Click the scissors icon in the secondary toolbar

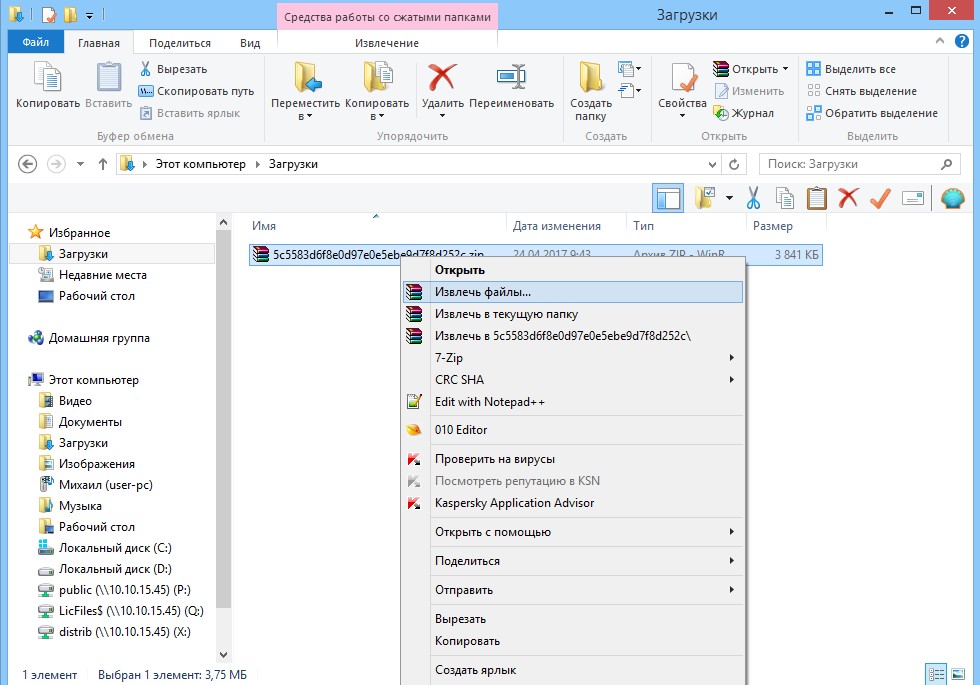pos(753,199)
